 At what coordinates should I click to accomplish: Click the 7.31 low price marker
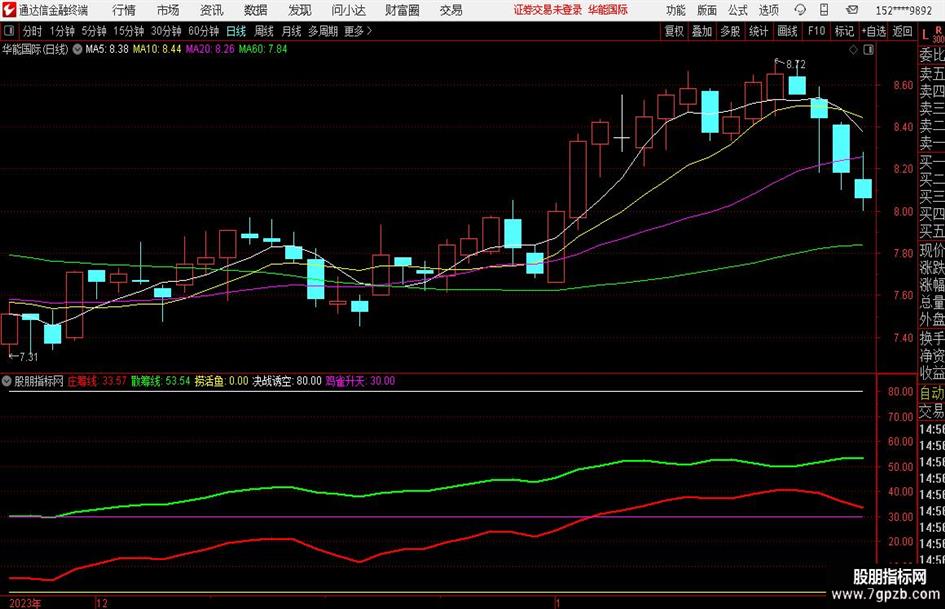click(x=28, y=357)
